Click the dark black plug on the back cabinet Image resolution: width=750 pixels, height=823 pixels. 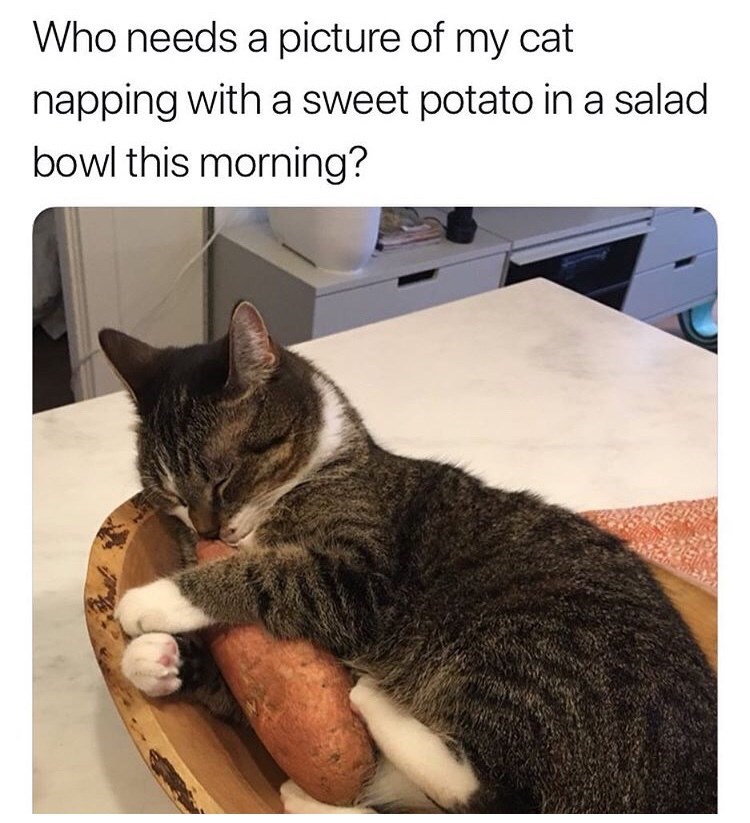click(x=459, y=224)
